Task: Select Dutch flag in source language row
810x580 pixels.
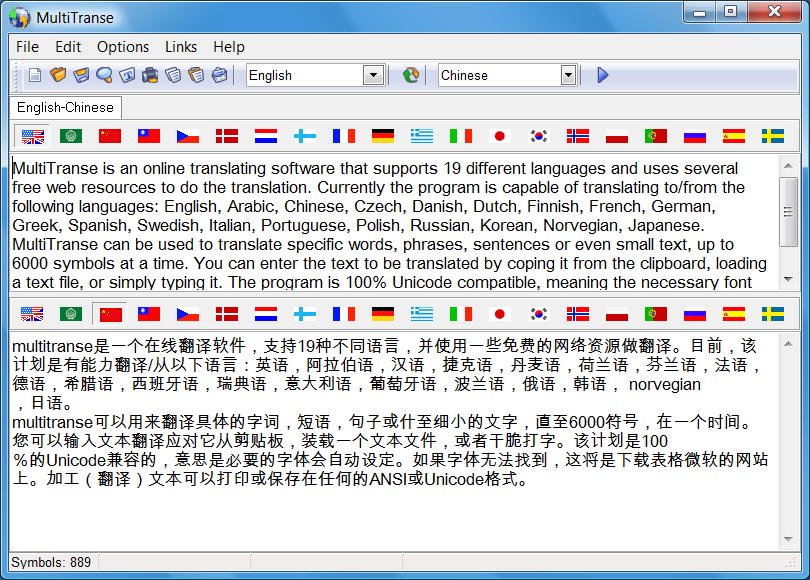Action: click(266, 136)
